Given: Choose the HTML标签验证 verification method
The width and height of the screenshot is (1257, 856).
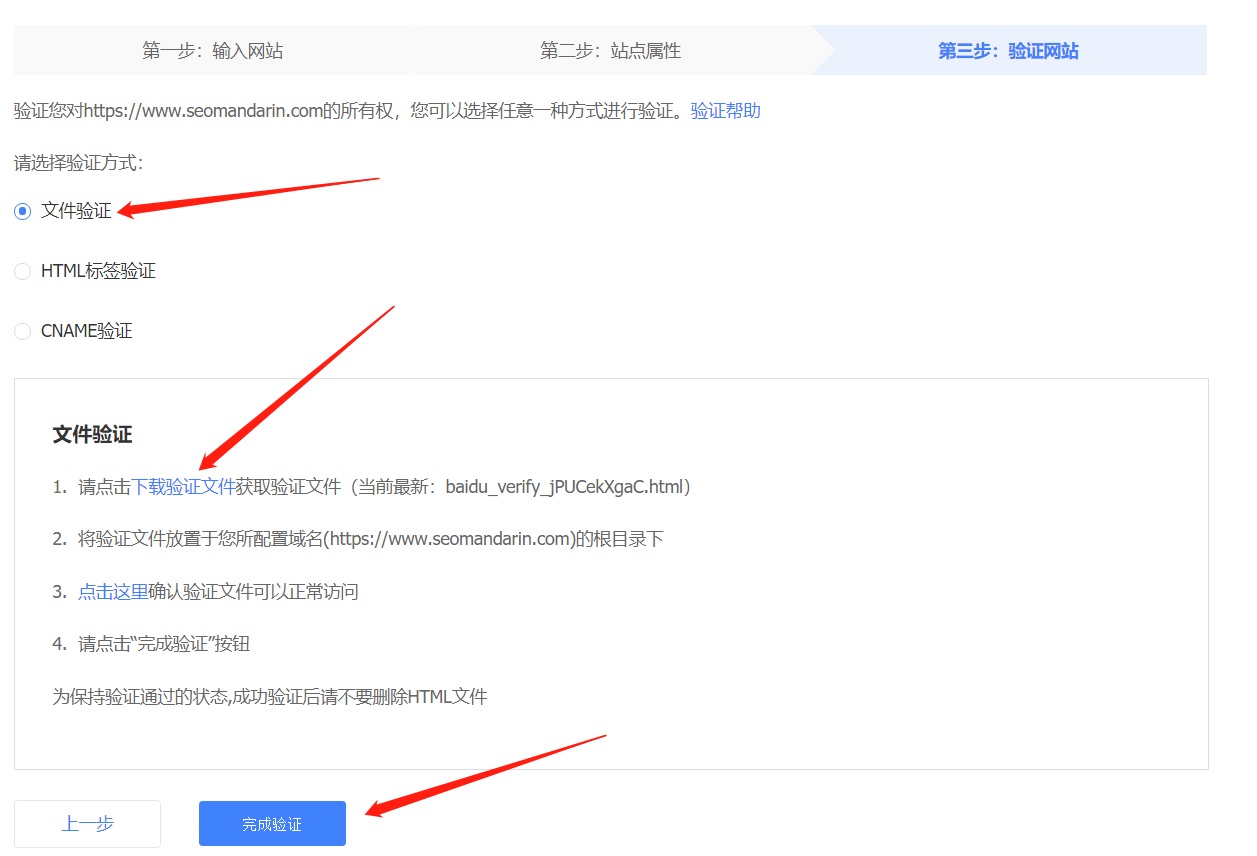Looking at the screenshot, I should (x=22, y=270).
